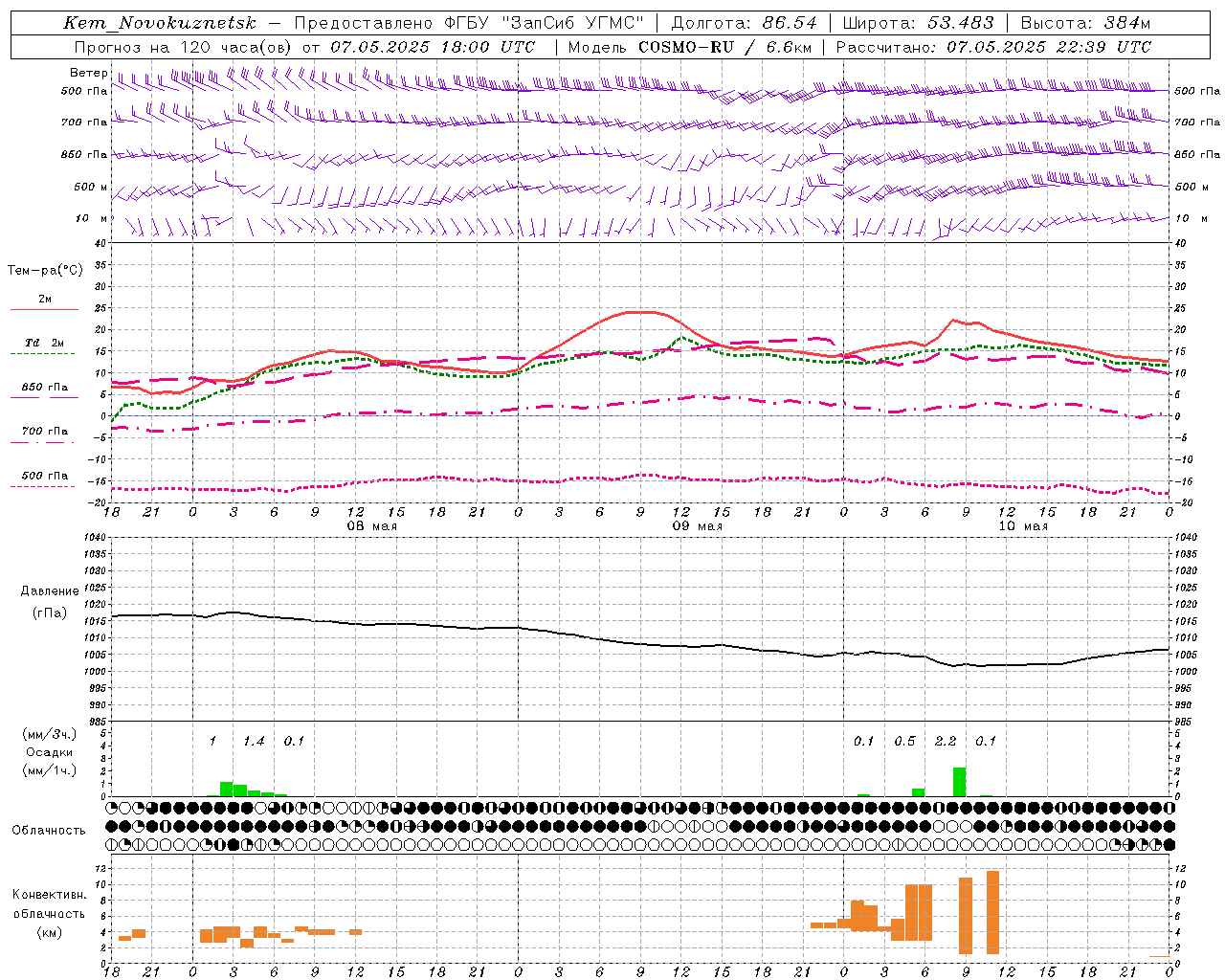
Task: Click the Модель COSMO-RU / 6.6км label
Action: [689, 47]
